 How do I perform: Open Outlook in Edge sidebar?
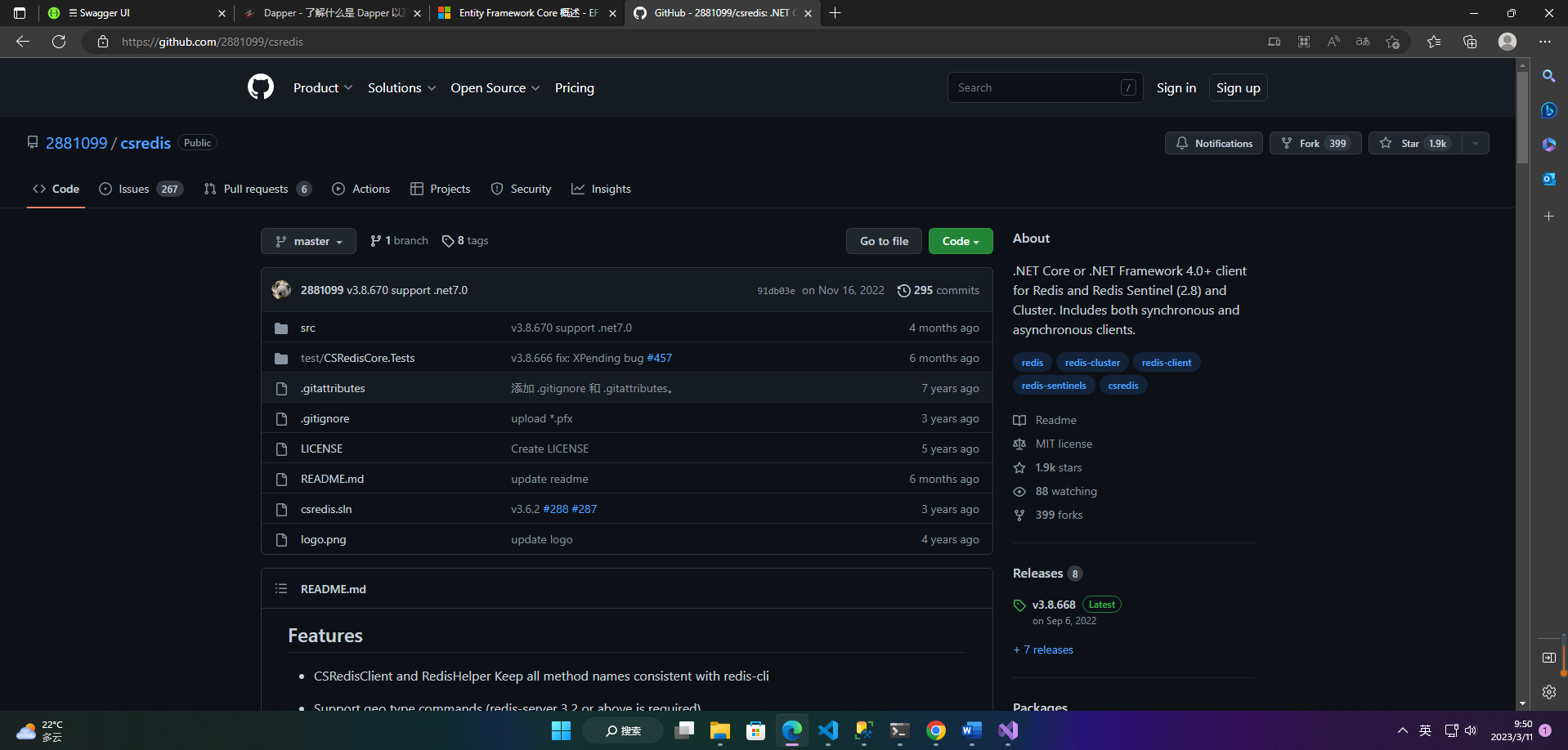1548,179
